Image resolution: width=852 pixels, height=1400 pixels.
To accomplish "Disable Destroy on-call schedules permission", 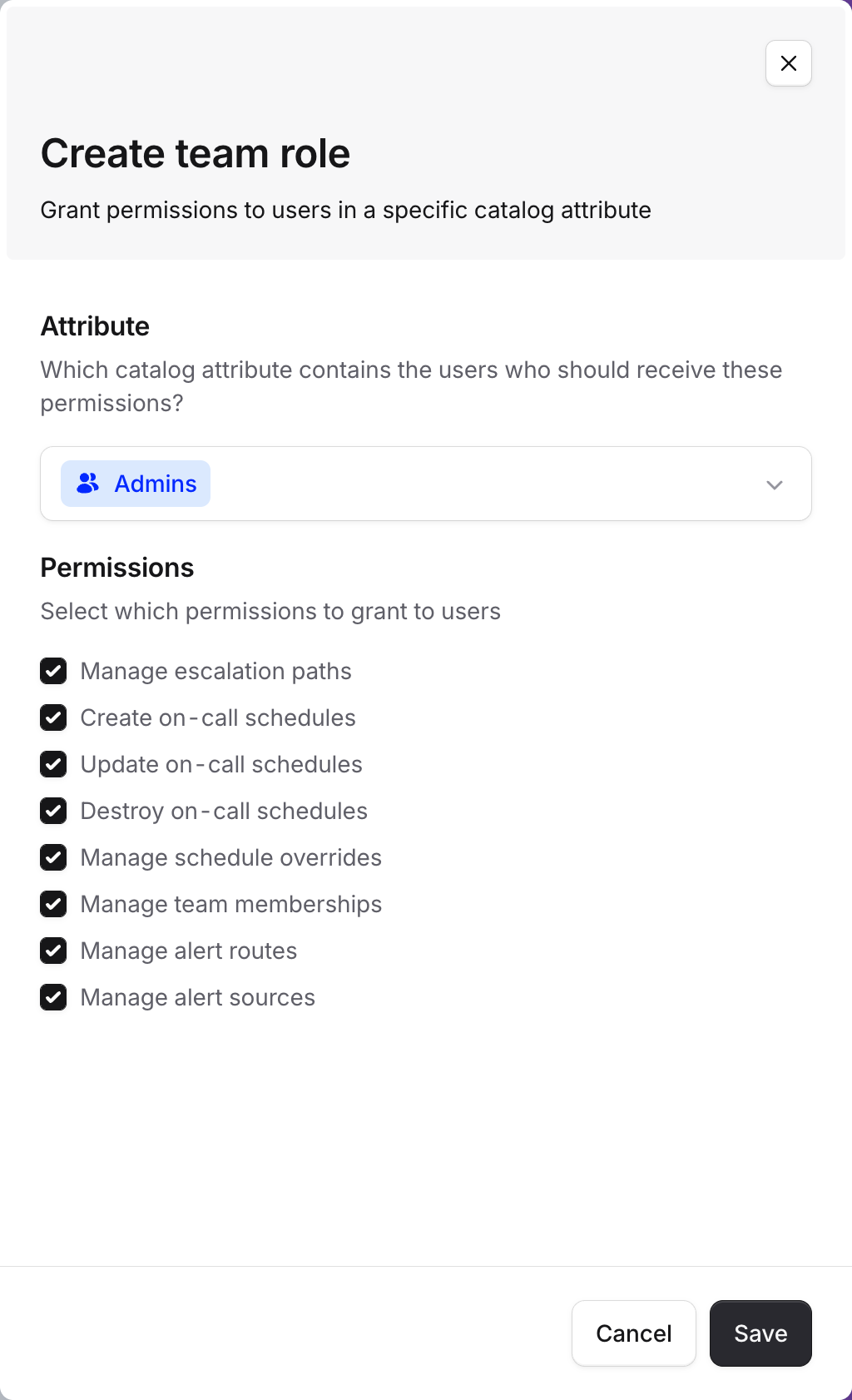I will (53, 811).
